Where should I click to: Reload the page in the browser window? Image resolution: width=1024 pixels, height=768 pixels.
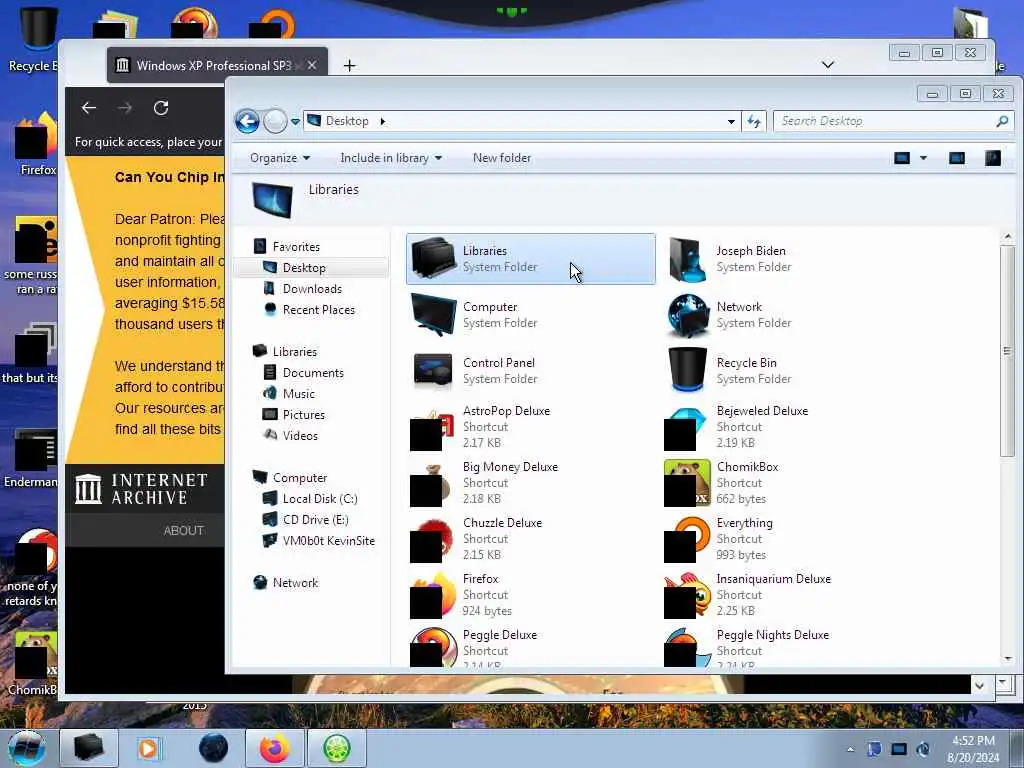[161, 108]
